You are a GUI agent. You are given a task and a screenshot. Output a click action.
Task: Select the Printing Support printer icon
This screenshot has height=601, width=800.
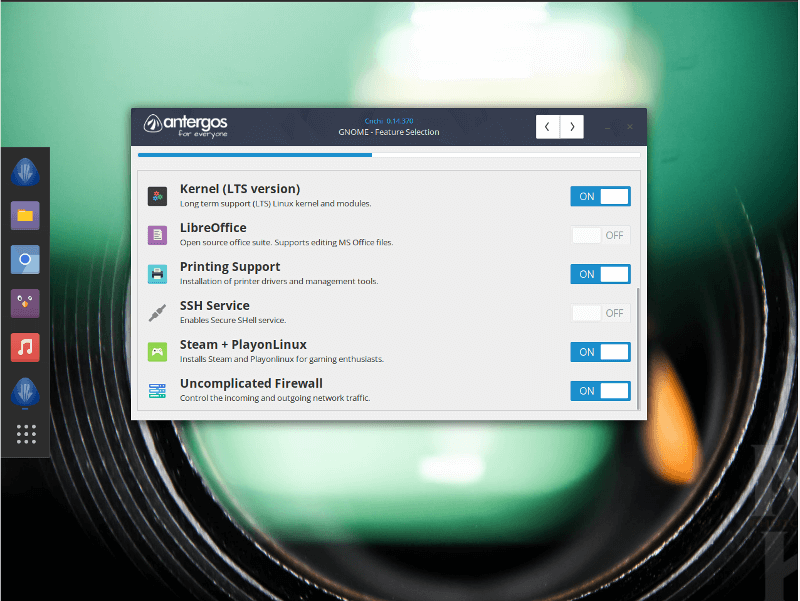pos(157,272)
